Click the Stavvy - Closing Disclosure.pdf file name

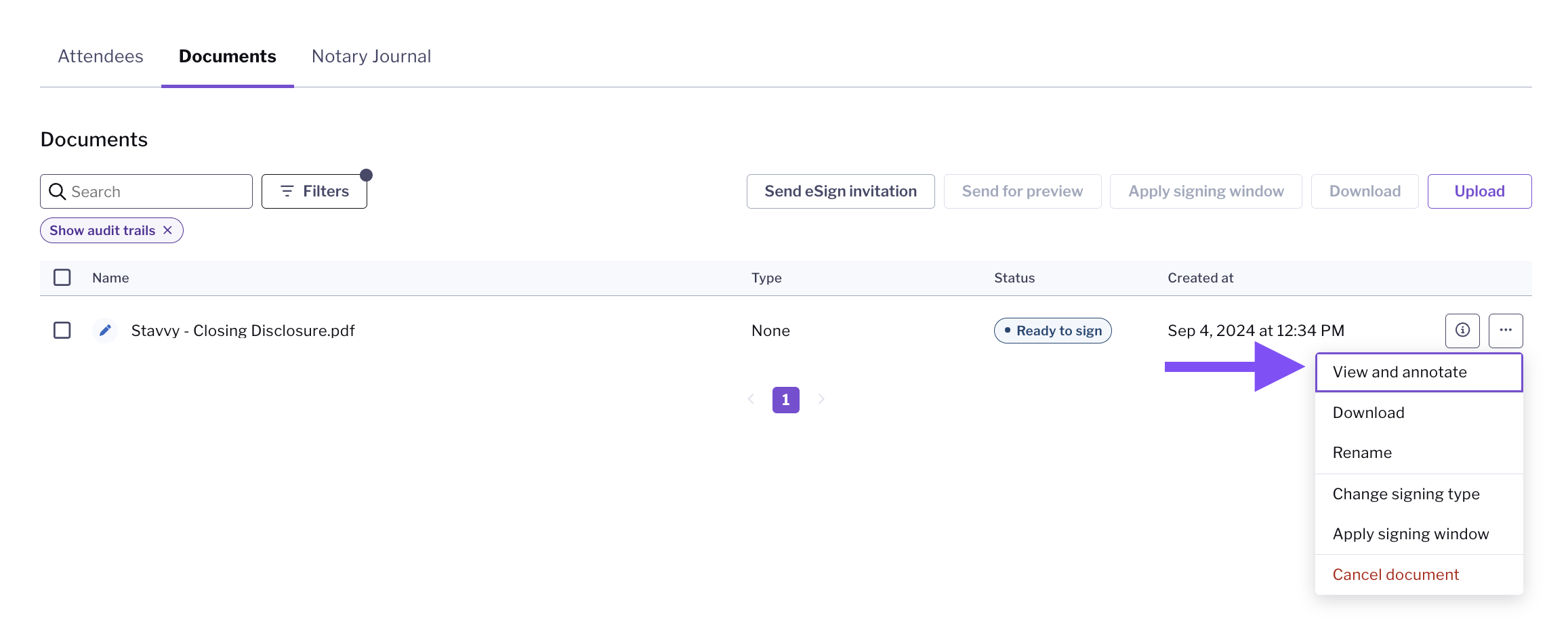click(x=243, y=331)
